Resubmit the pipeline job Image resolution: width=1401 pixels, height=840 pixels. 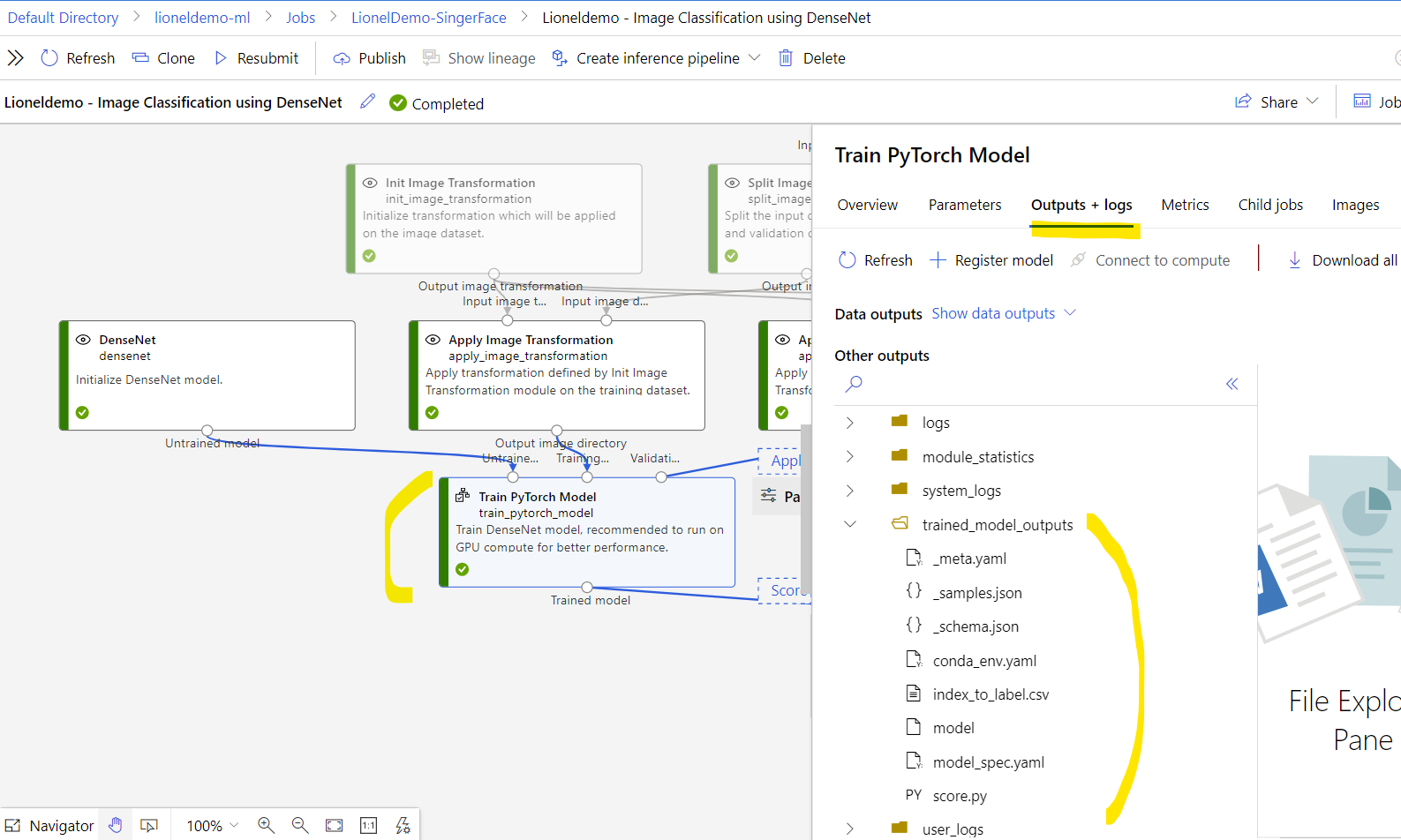click(x=256, y=58)
